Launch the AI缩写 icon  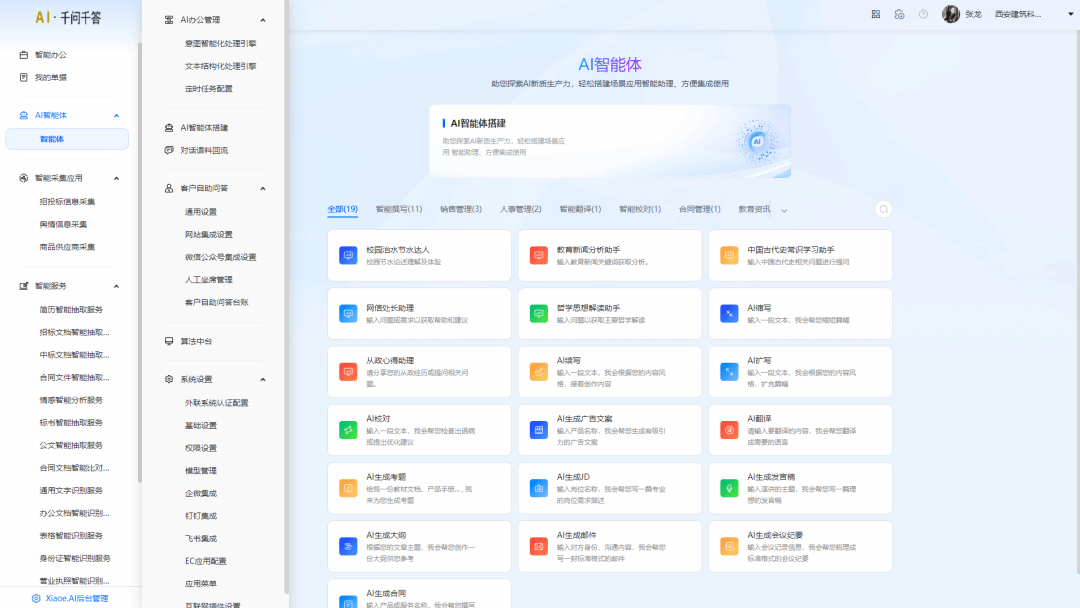(x=729, y=313)
